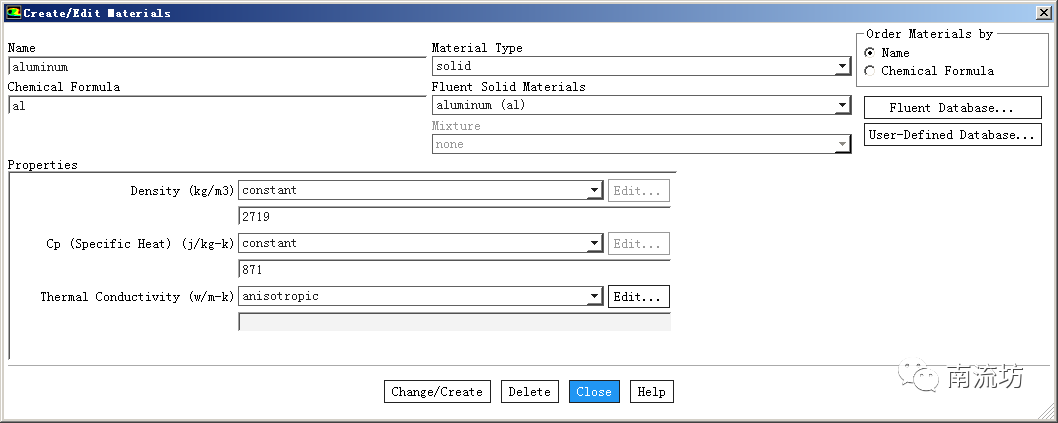Click the Density value field showing 2719

coord(454,217)
